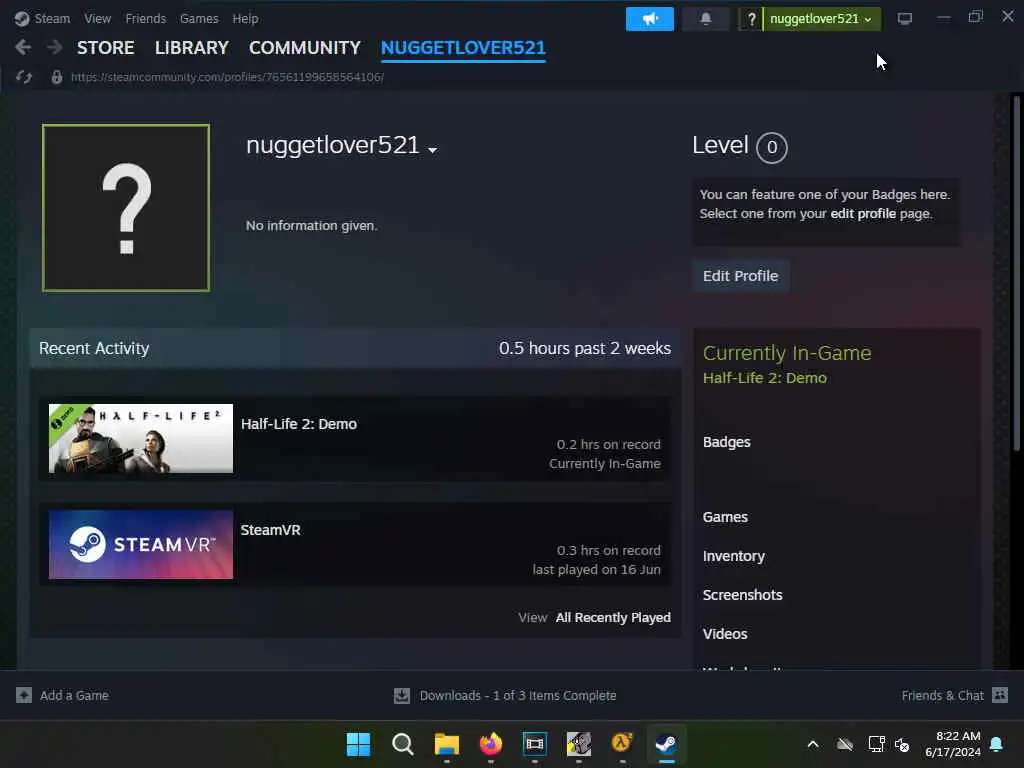Click the app icon left of the lambda icon
Screen dimensions: 1024x768
pos(579,744)
